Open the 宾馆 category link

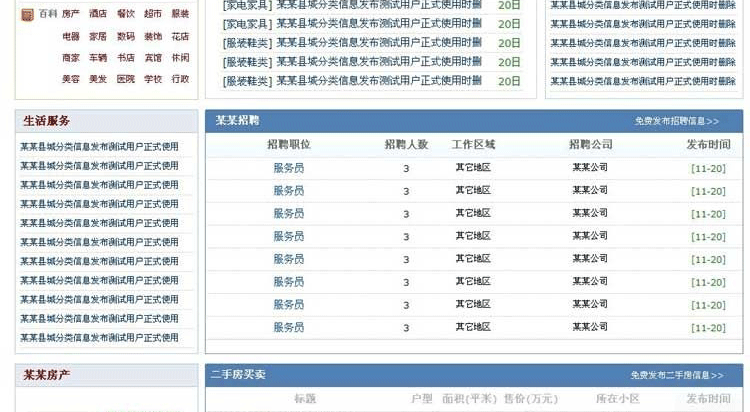point(153,58)
